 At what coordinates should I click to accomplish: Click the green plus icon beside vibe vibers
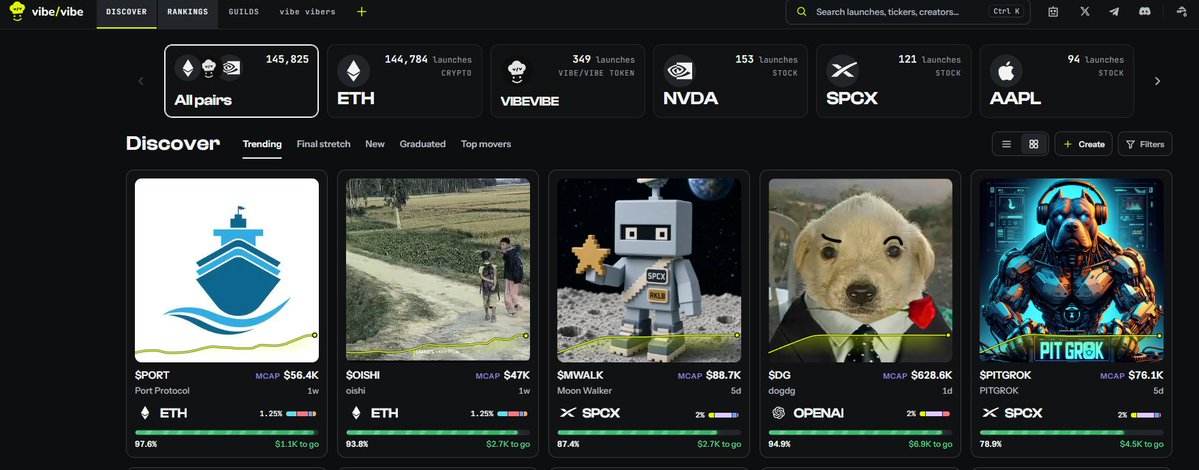coord(362,11)
